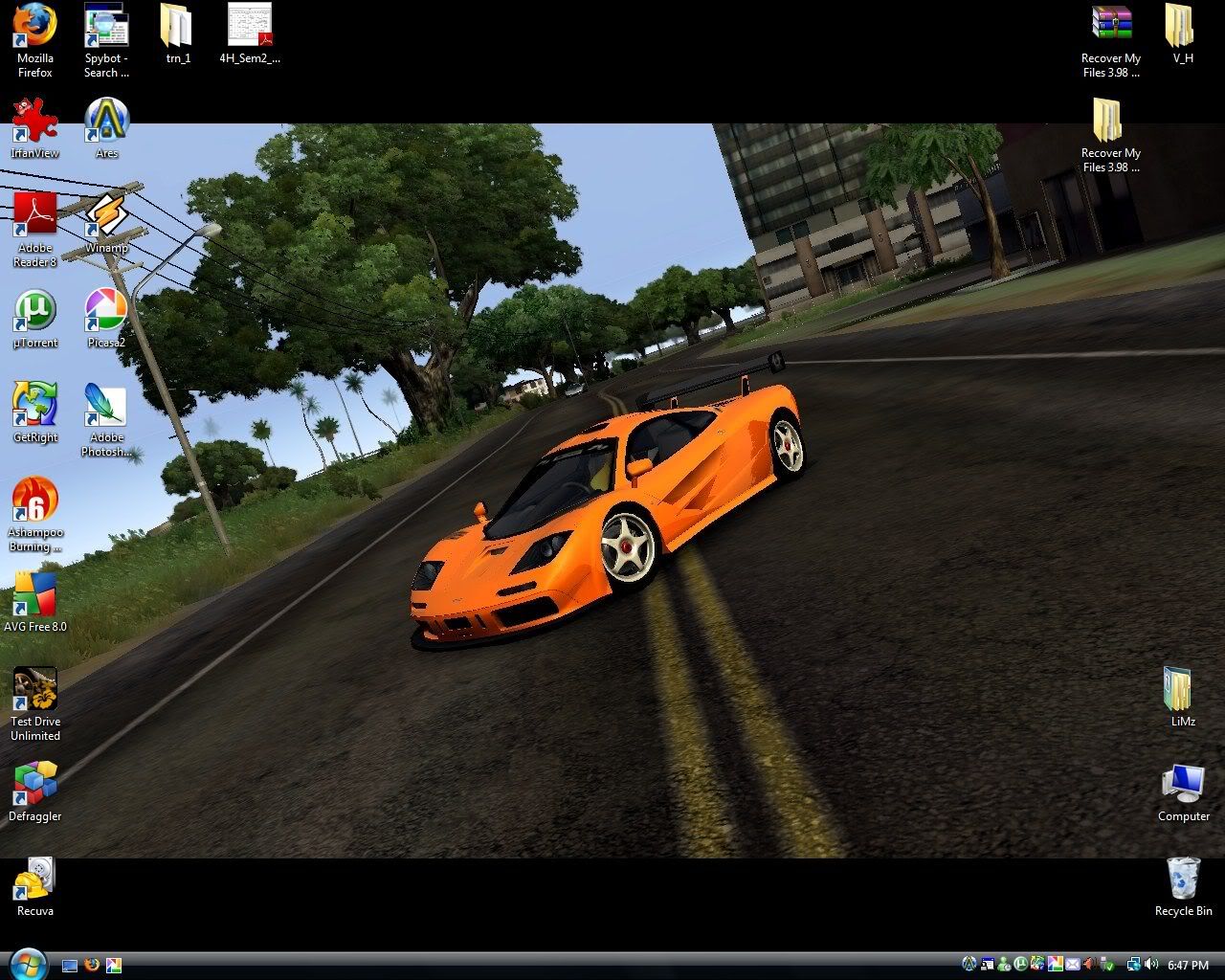Open the Computer desktop icon
Viewport: 1225px width, 980px height.
click(x=1184, y=791)
